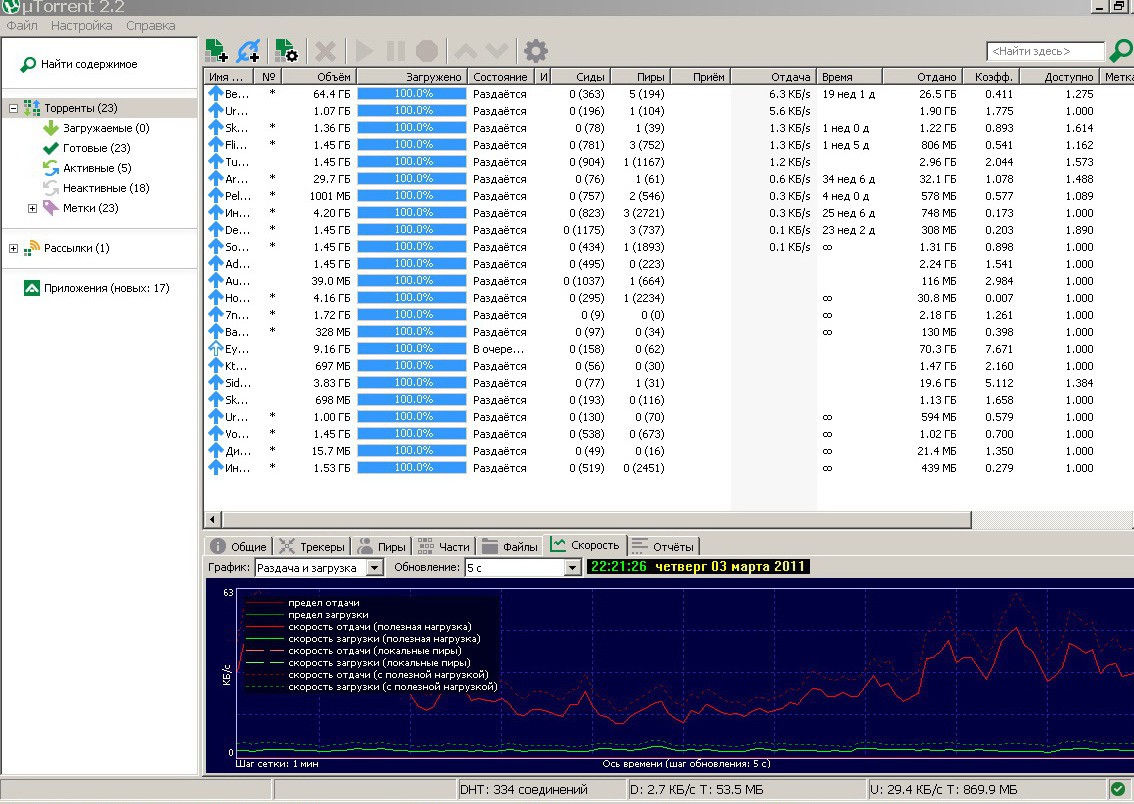Click in the 'Найти здесь' search field
Screen dimensions: 1134x804
pyautogui.click(x=1045, y=51)
